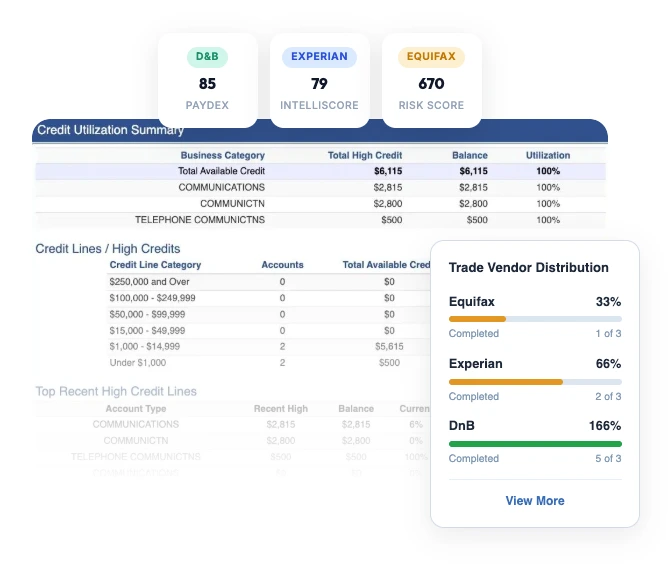Screen dimensions: 668x583
Task: Click the Experian 66% progress bar
Action: pyautogui.click(x=535, y=382)
